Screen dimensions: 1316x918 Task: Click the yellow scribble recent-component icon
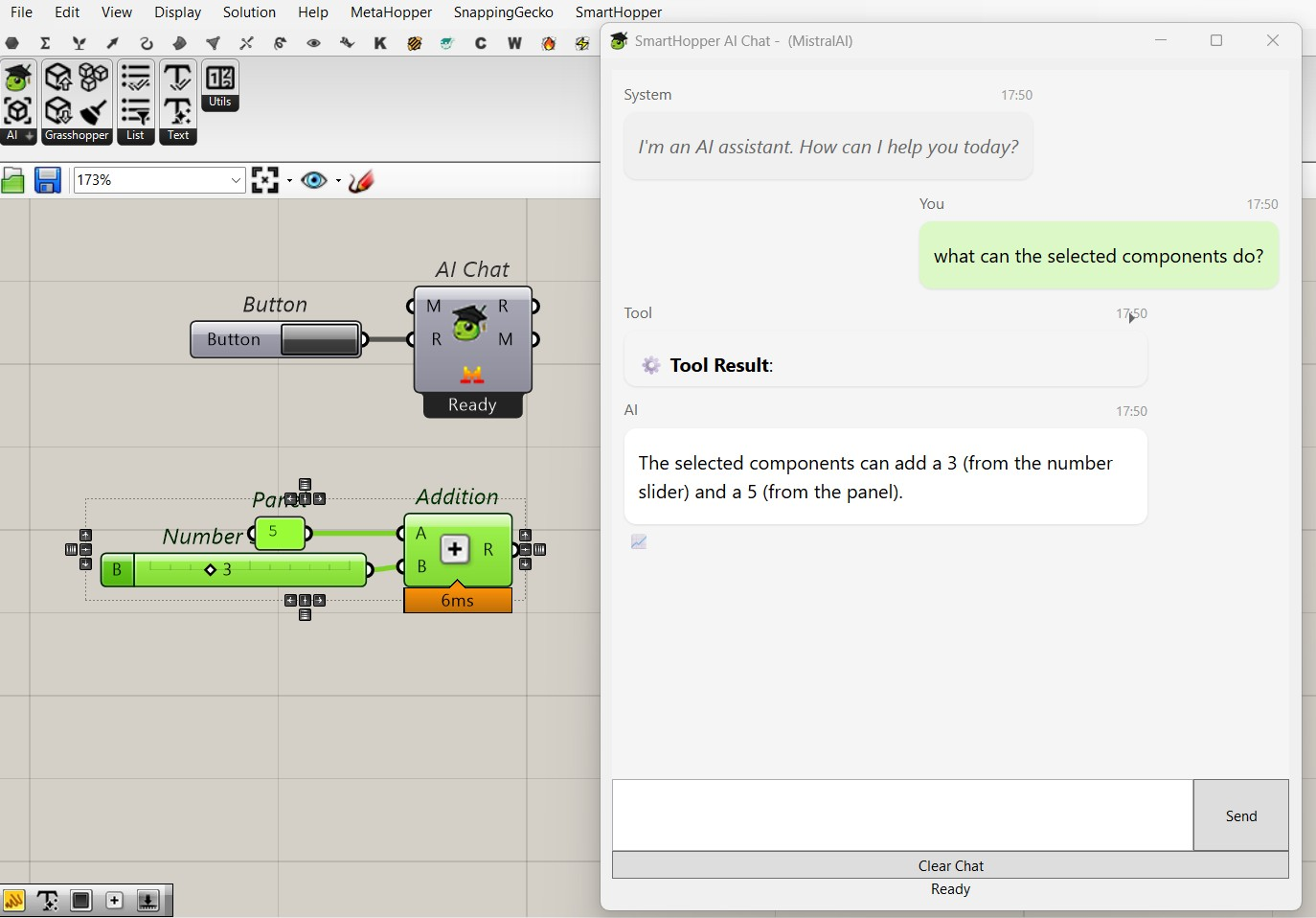13,901
